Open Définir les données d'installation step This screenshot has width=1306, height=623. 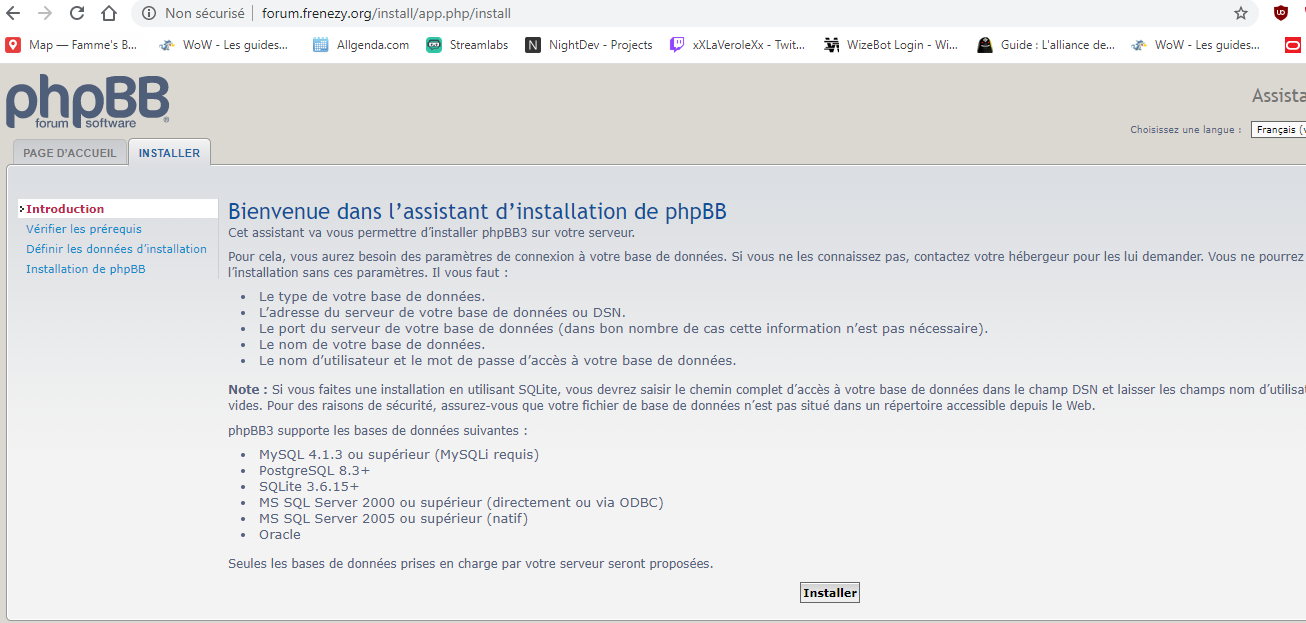[116, 249]
